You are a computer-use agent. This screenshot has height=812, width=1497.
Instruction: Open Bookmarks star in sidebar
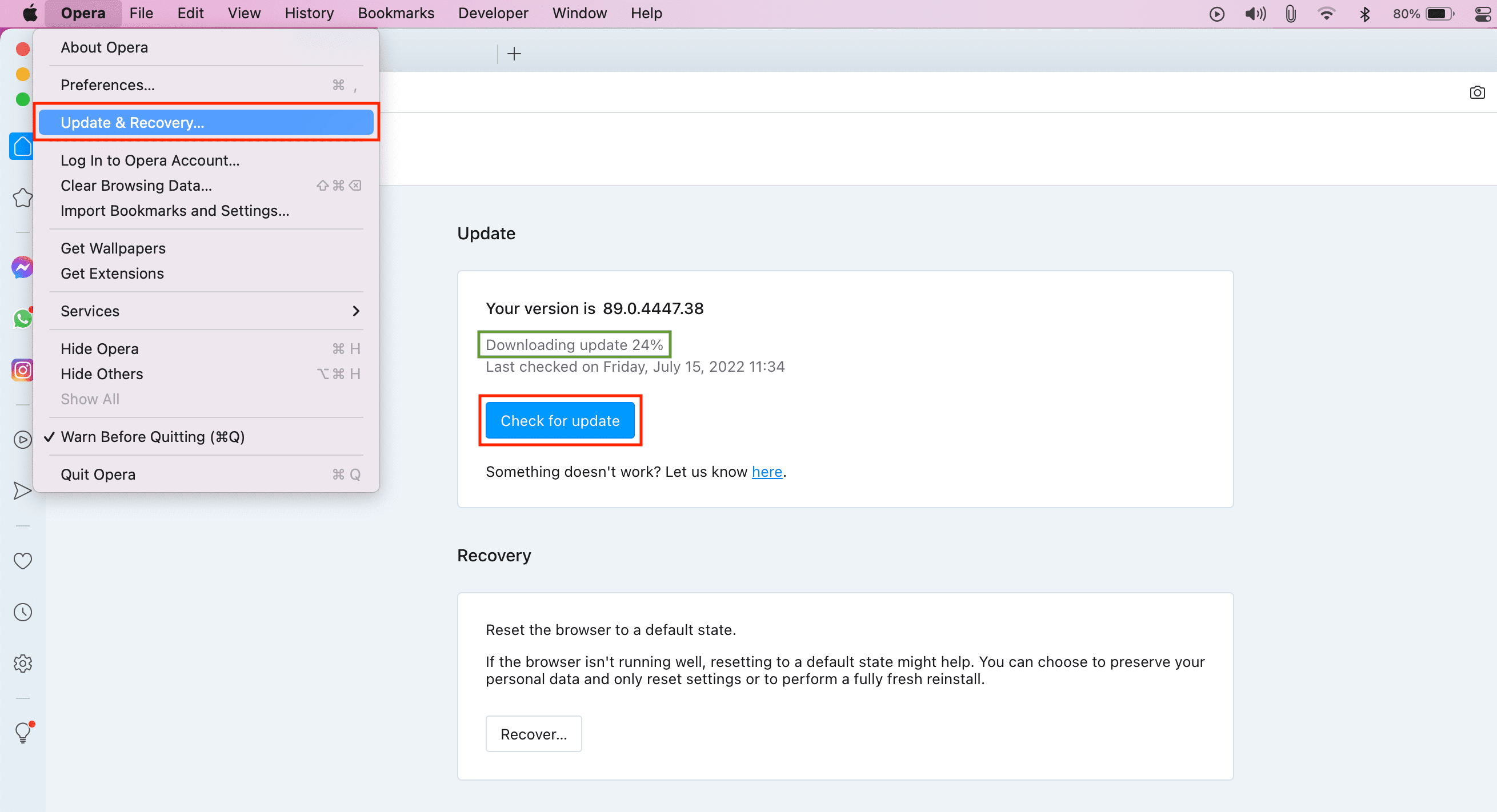click(x=23, y=198)
